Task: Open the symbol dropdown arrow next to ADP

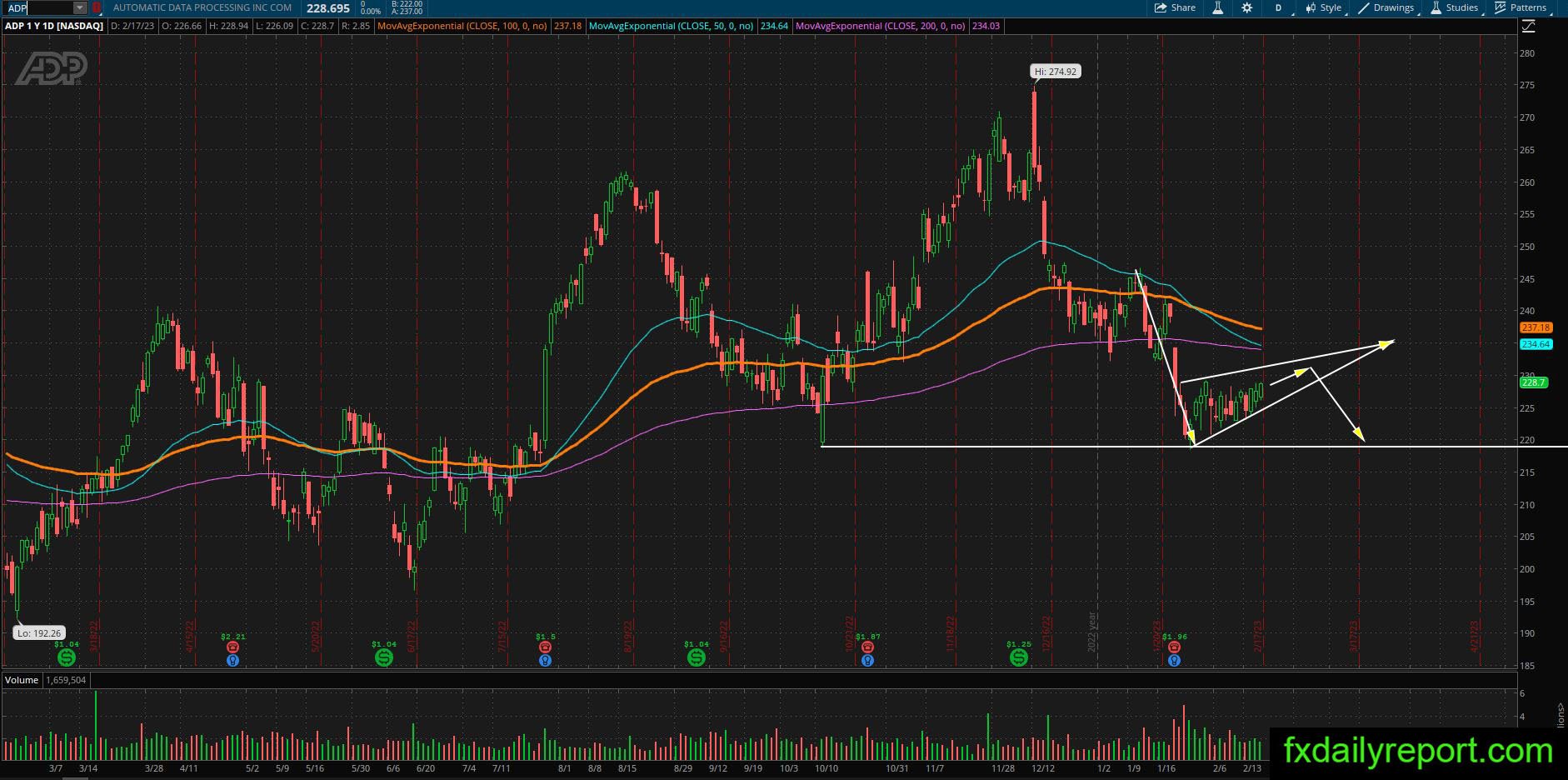Action: pyautogui.click(x=80, y=7)
